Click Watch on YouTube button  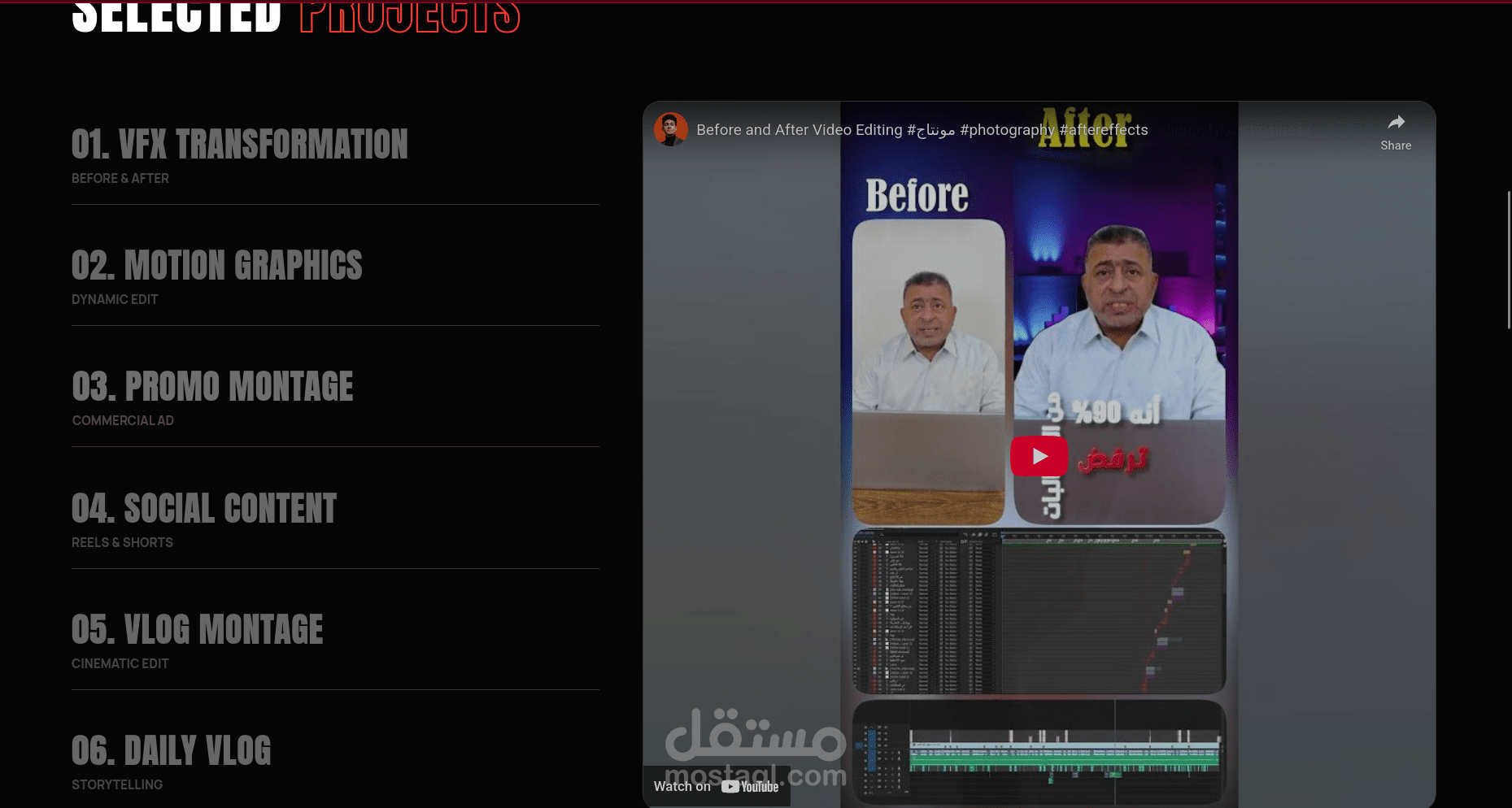click(x=716, y=786)
